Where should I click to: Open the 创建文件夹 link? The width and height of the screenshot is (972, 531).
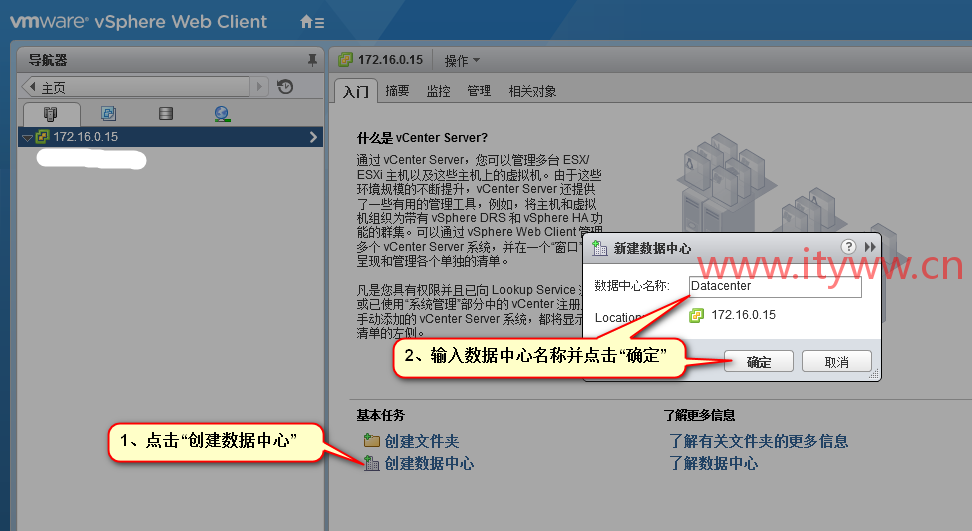coord(422,441)
